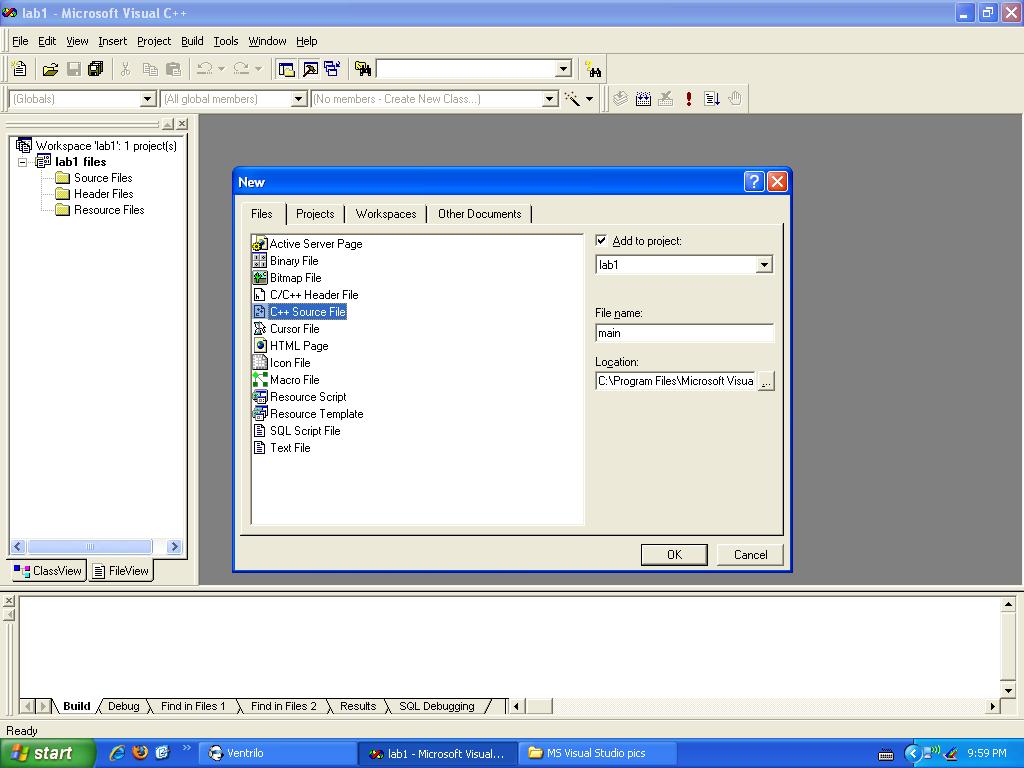Open Internet Explorer from quick launch

[x=117, y=753]
